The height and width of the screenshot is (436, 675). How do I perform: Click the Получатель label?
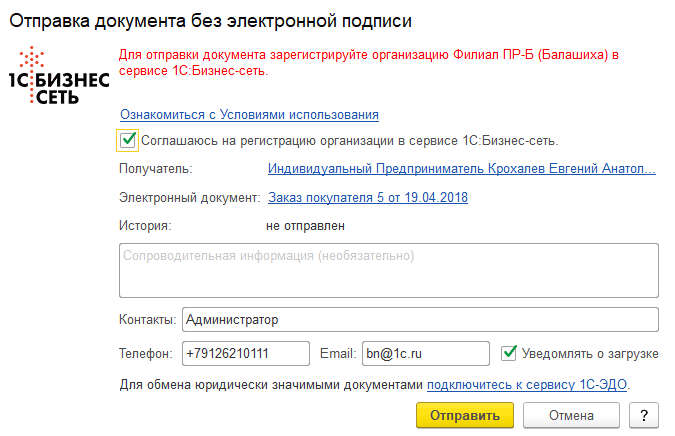click(x=155, y=169)
